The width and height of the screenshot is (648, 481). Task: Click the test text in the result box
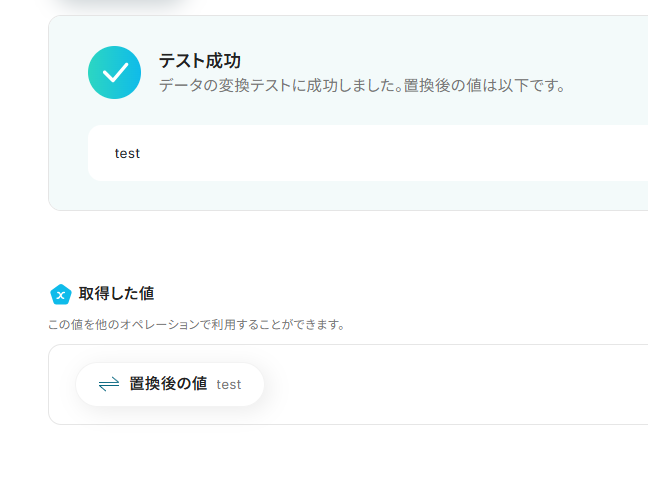point(127,154)
